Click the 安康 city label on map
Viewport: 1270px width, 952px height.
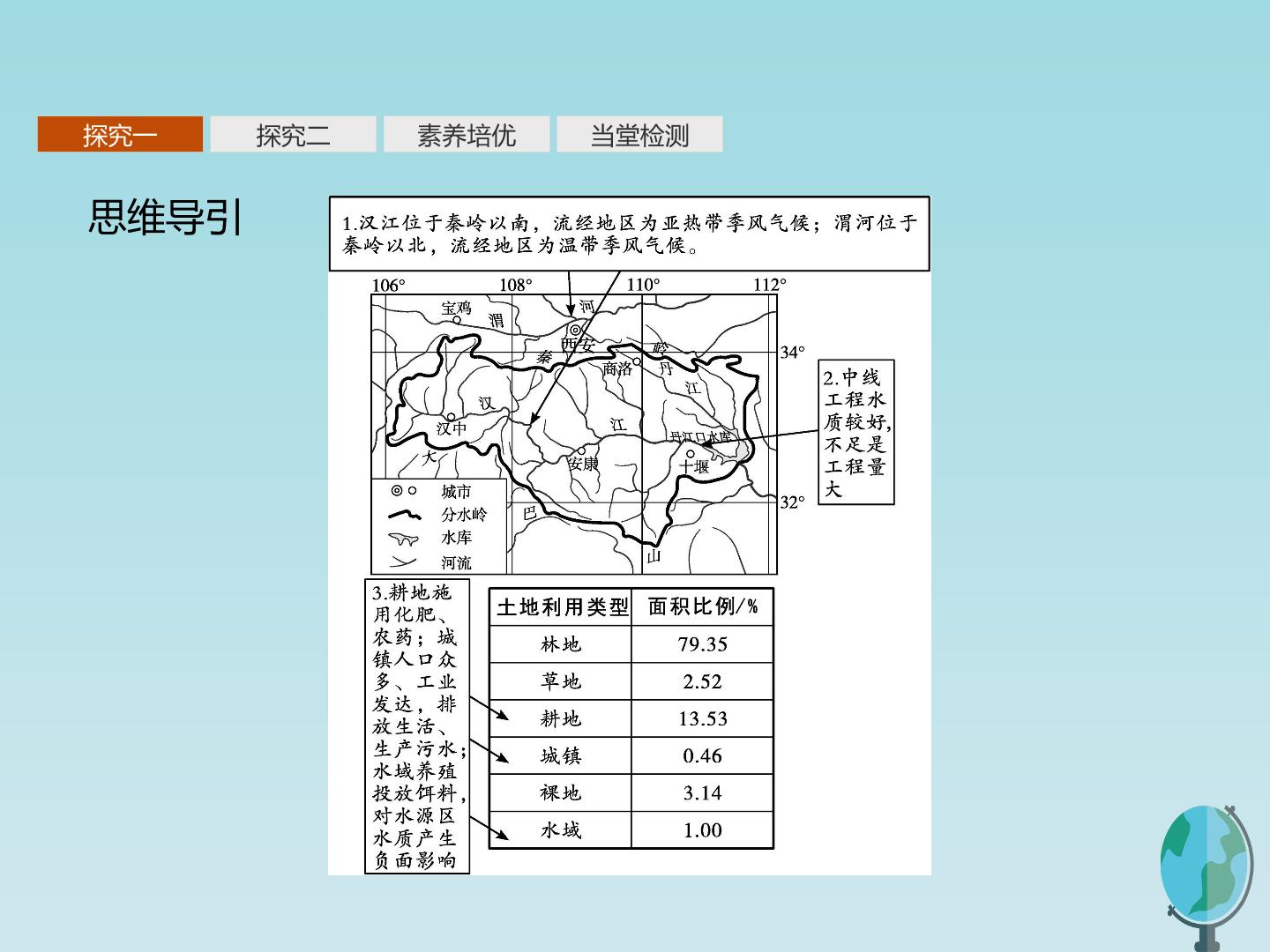point(583,464)
